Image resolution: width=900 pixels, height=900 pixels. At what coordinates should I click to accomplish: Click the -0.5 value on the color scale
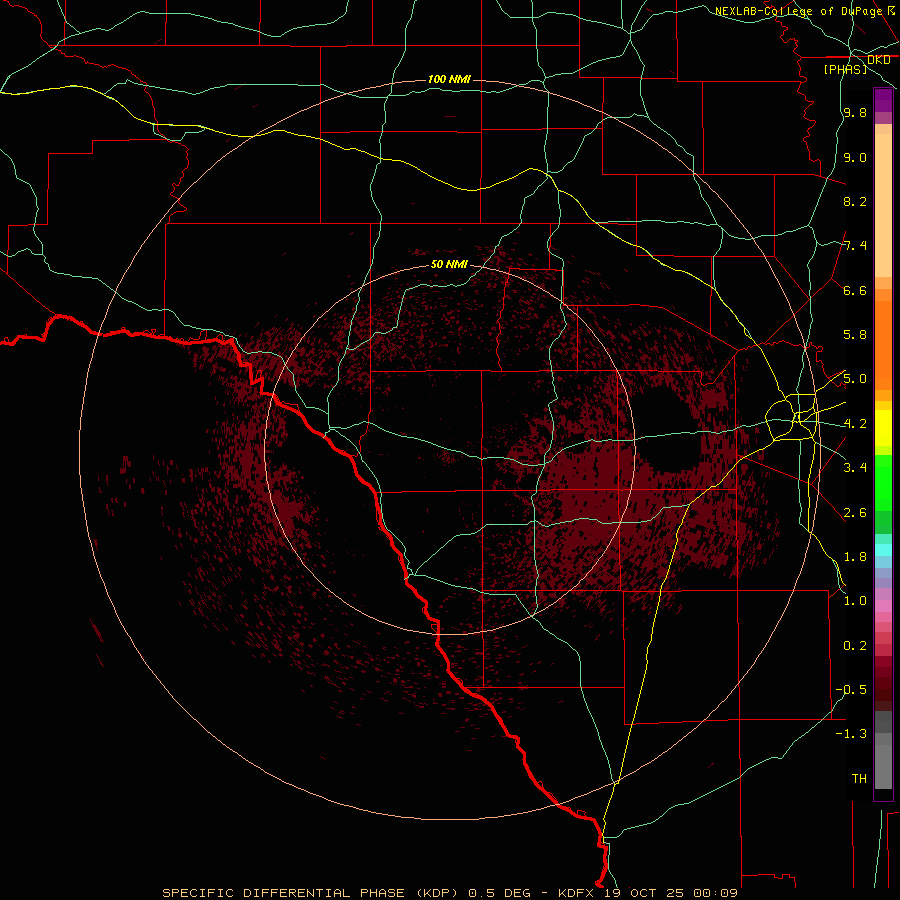tap(851, 690)
